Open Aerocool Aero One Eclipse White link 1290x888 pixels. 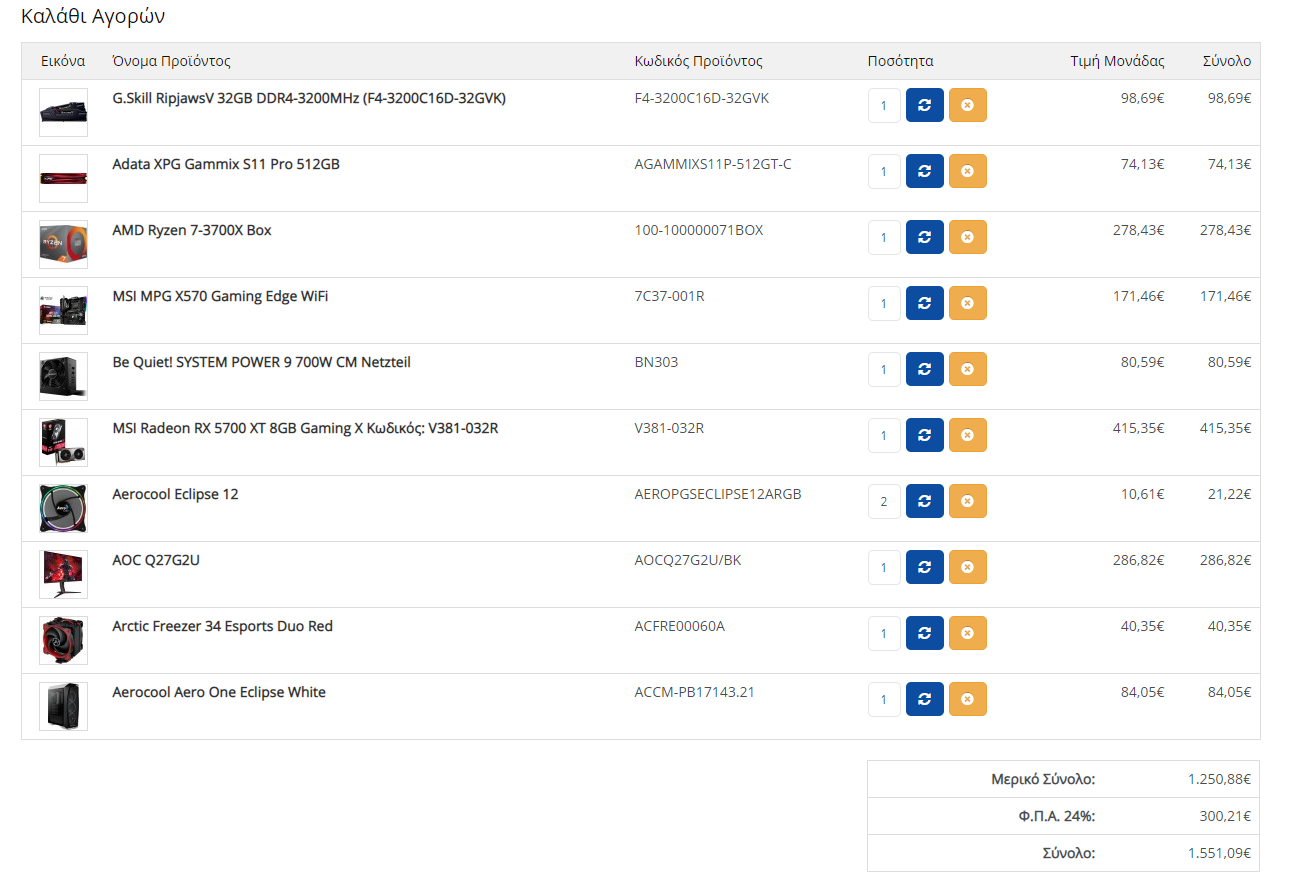point(219,692)
